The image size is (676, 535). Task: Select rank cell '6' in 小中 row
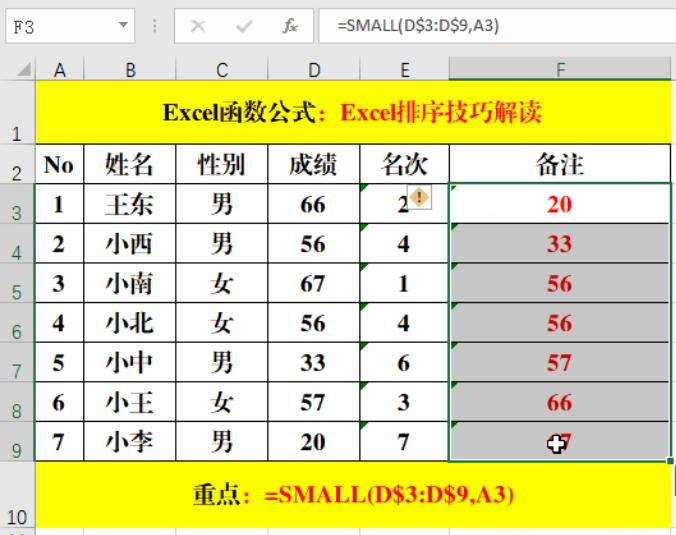tap(404, 362)
